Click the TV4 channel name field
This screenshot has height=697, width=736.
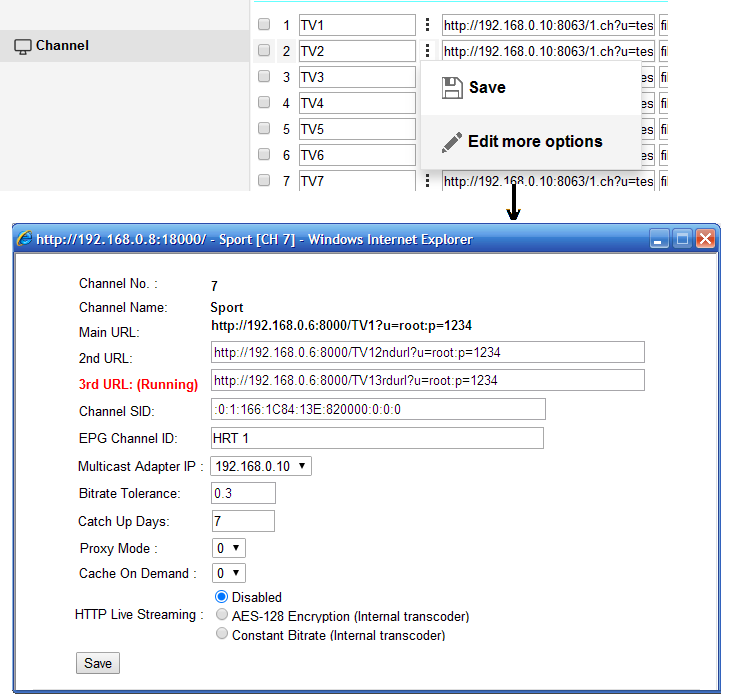tap(356, 103)
